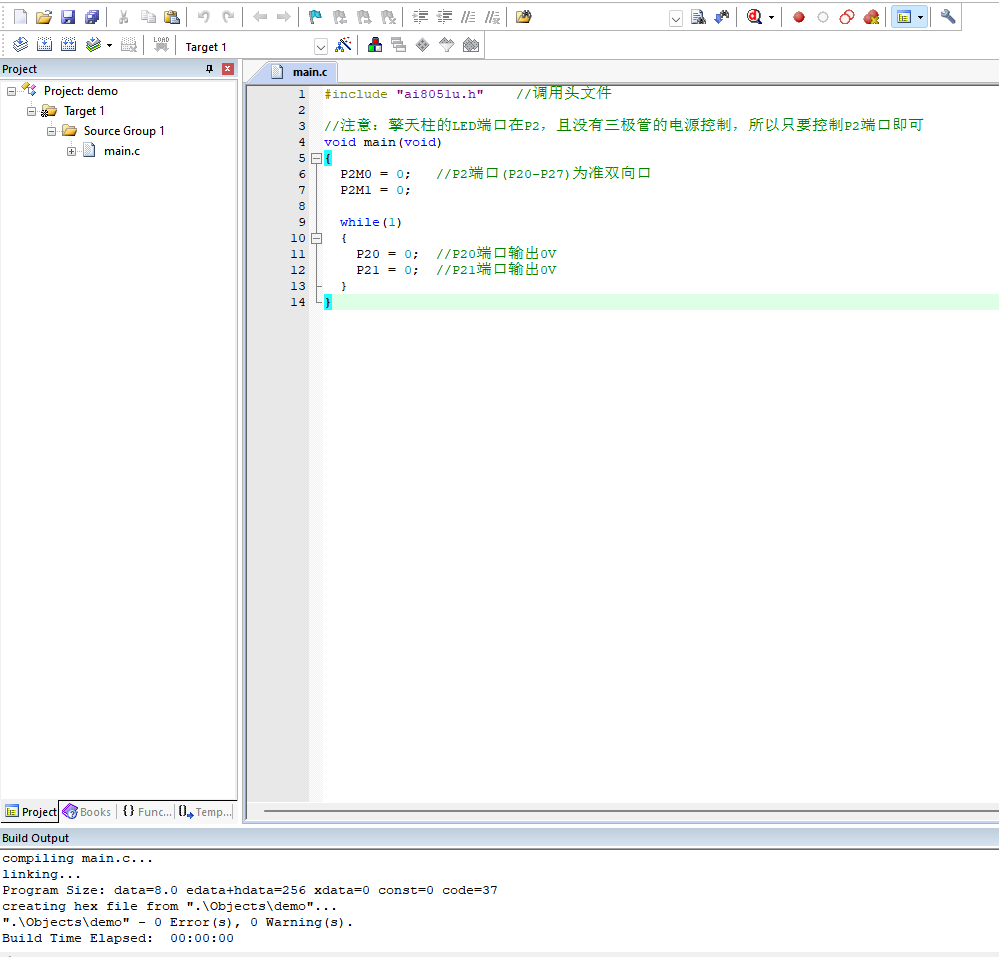Image resolution: width=999 pixels, height=957 pixels.
Task: Click the Batch Build icon
Action: (x=94, y=45)
